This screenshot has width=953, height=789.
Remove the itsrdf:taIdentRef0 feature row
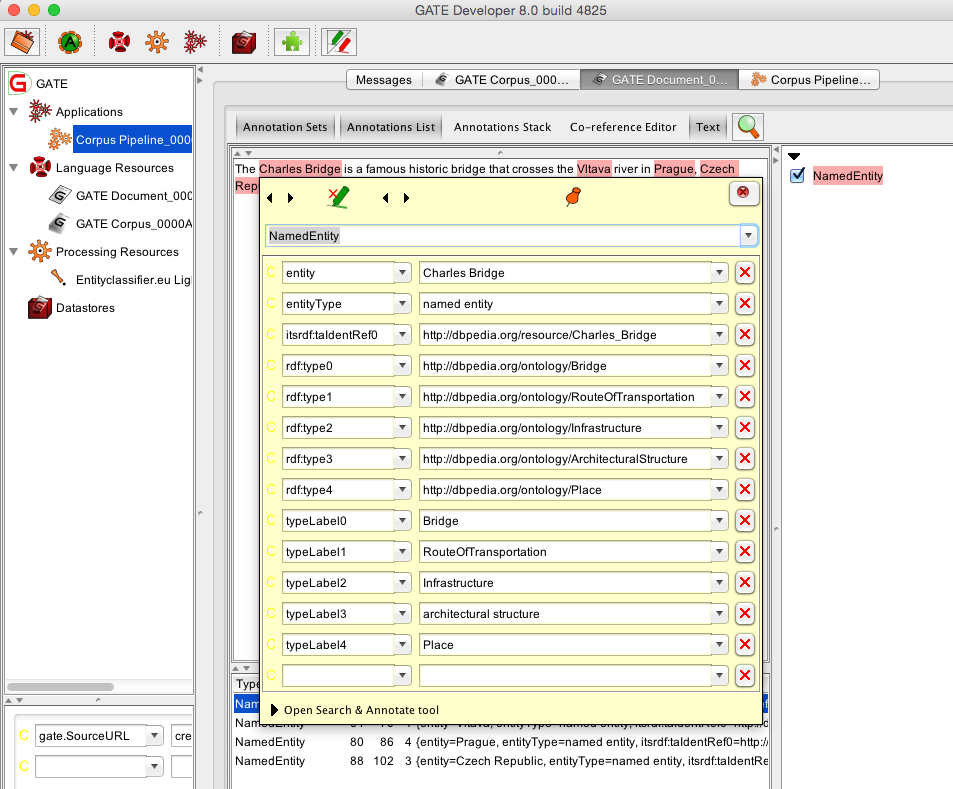pyautogui.click(x=745, y=334)
